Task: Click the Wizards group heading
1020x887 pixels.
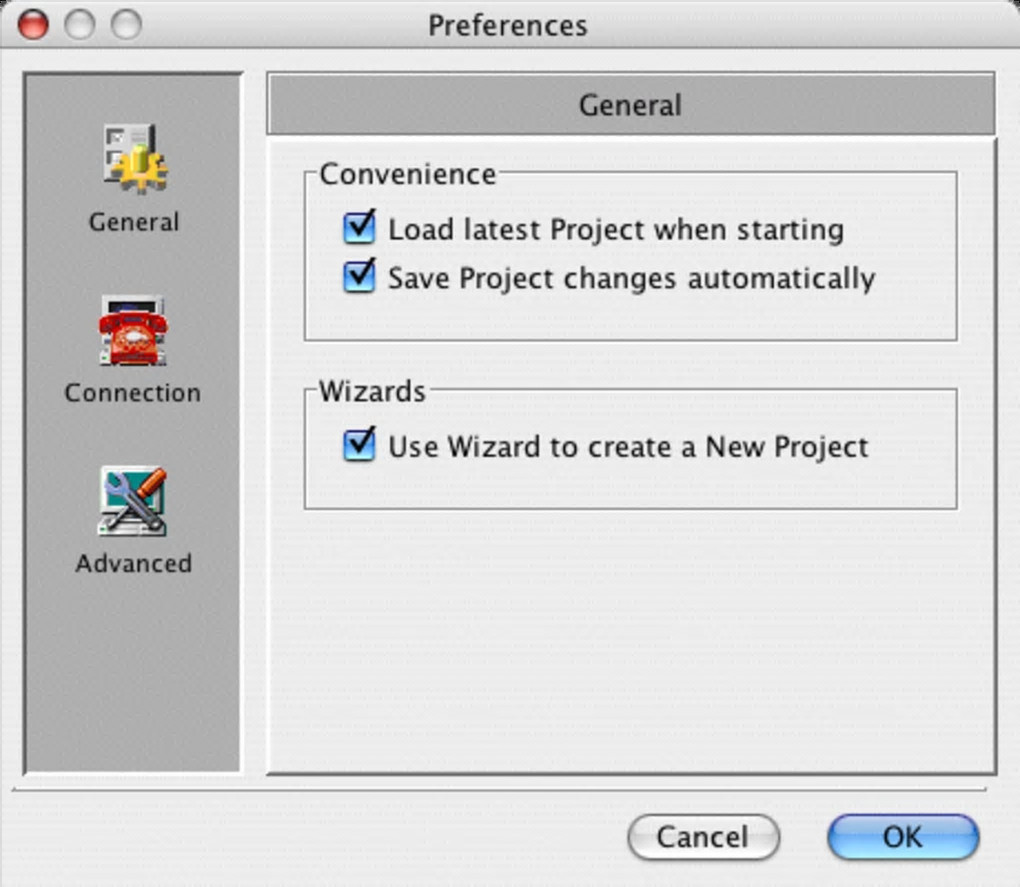Action: (x=372, y=391)
